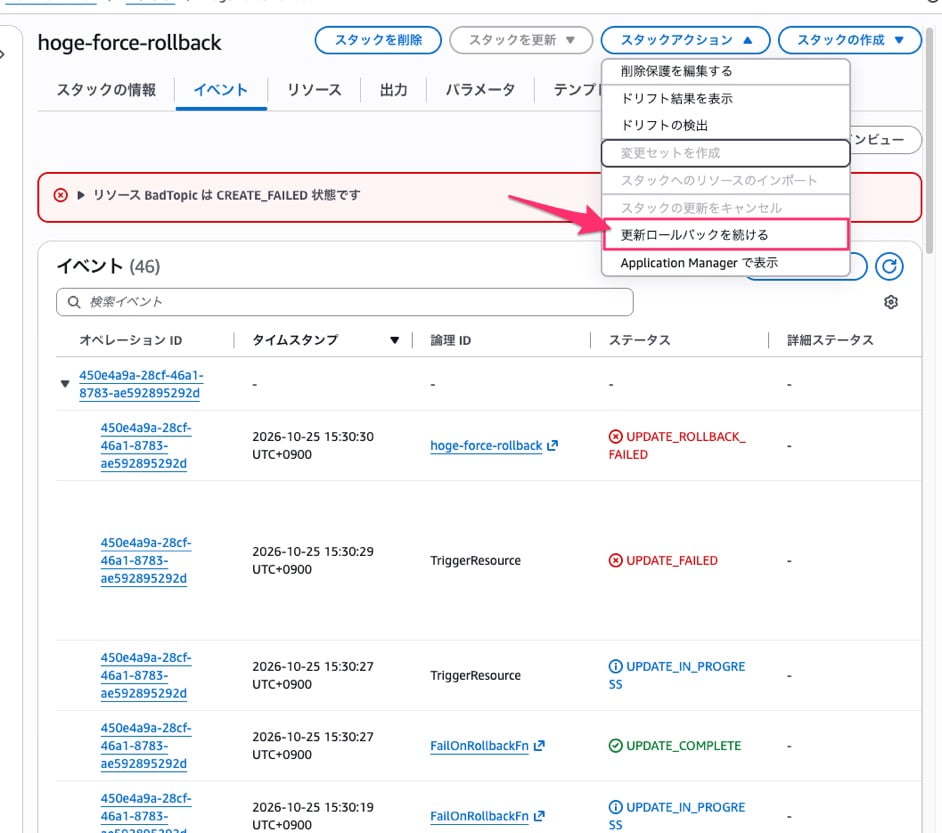942x833 pixels.
Task: Open hoge-force-rollback logical ID link
Action: [x=486, y=446]
